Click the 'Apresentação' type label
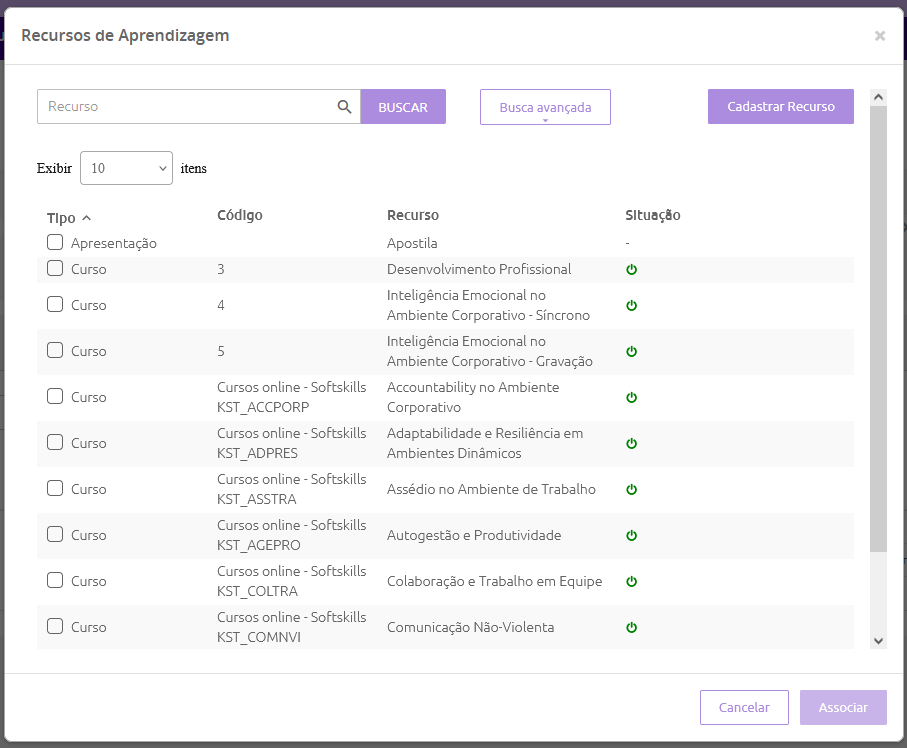This screenshot has width=907, height=748. [113, 244]
